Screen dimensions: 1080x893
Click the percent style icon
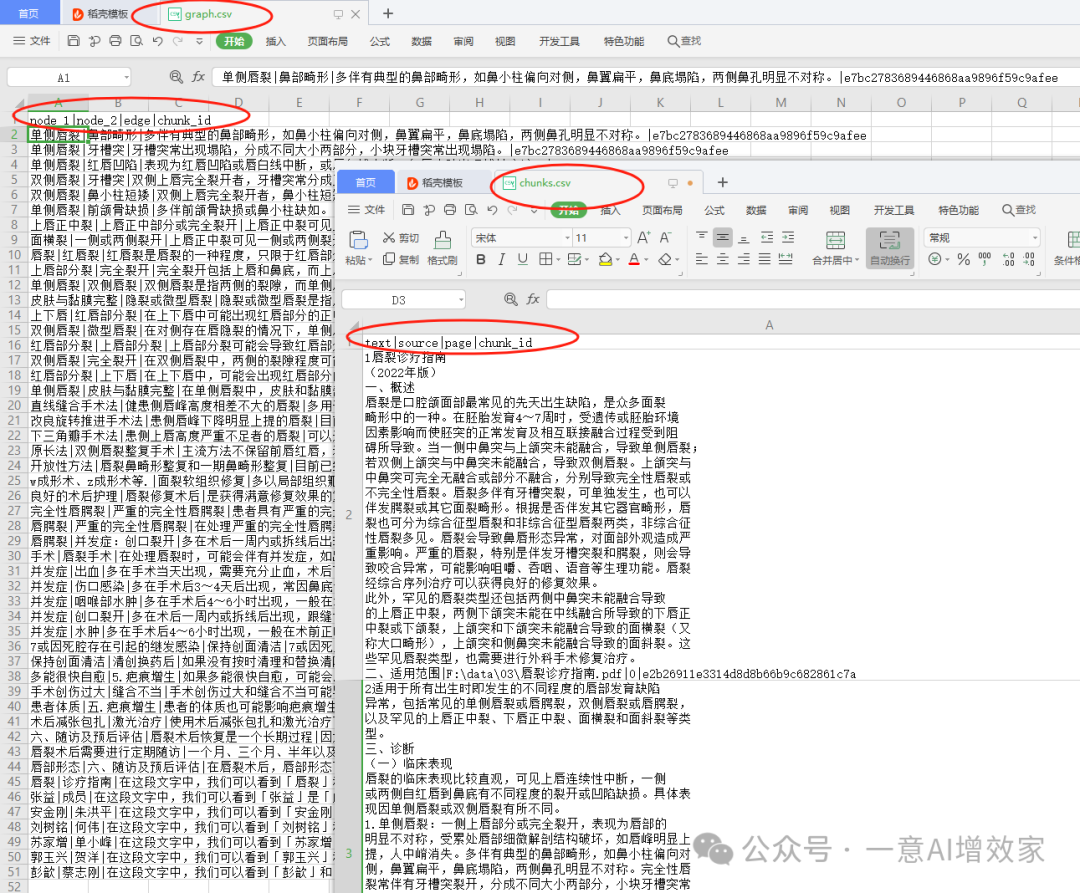(964, 260)
